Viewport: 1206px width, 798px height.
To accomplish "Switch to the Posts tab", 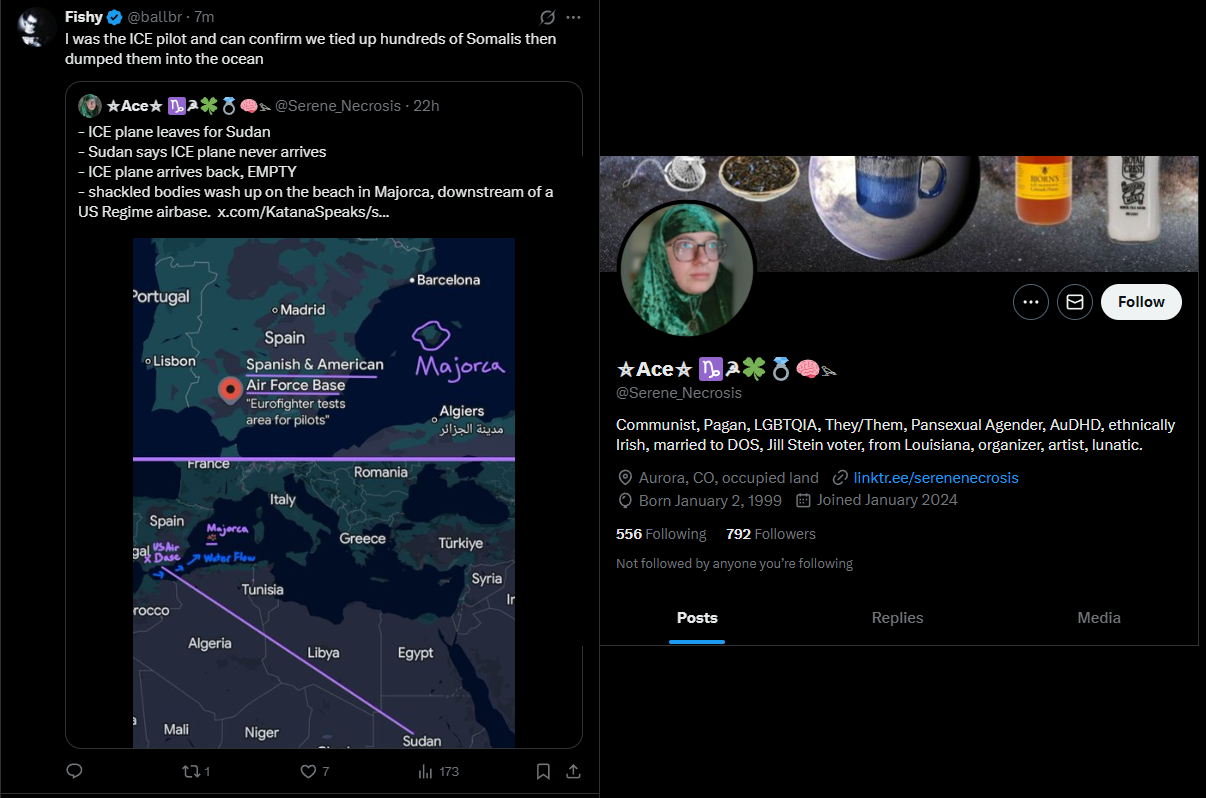I will (697, 618).
